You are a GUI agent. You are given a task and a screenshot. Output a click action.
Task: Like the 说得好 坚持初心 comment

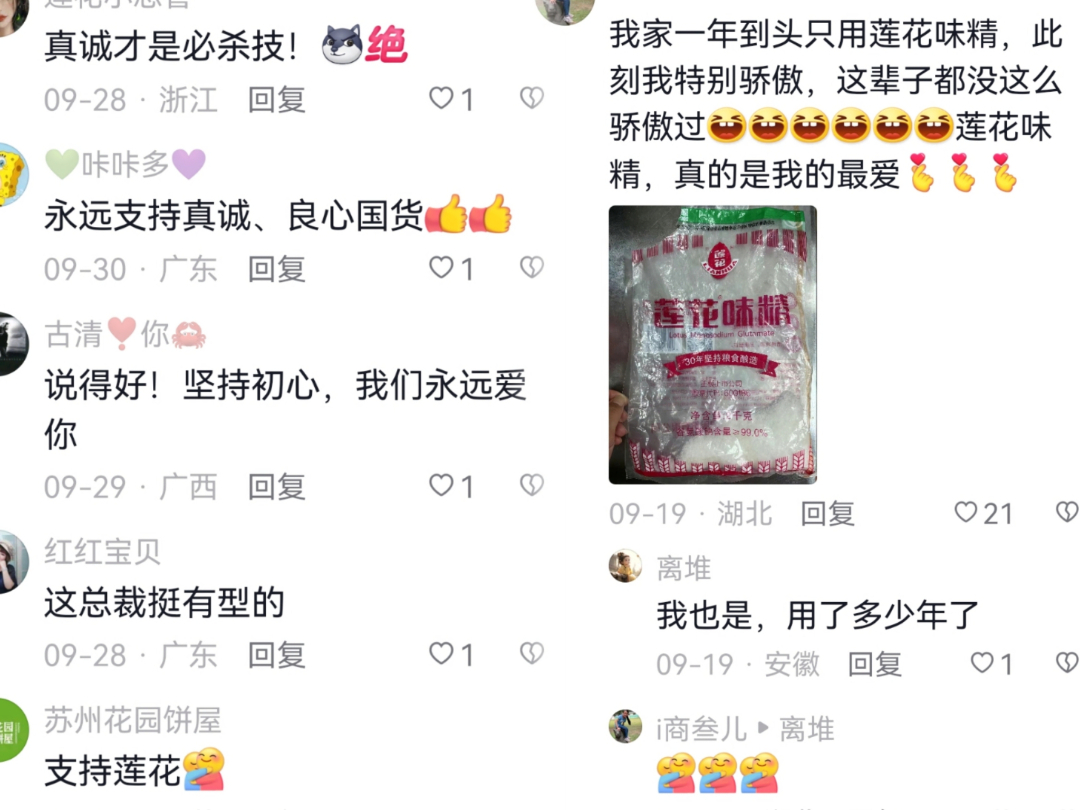pos(451,486)
